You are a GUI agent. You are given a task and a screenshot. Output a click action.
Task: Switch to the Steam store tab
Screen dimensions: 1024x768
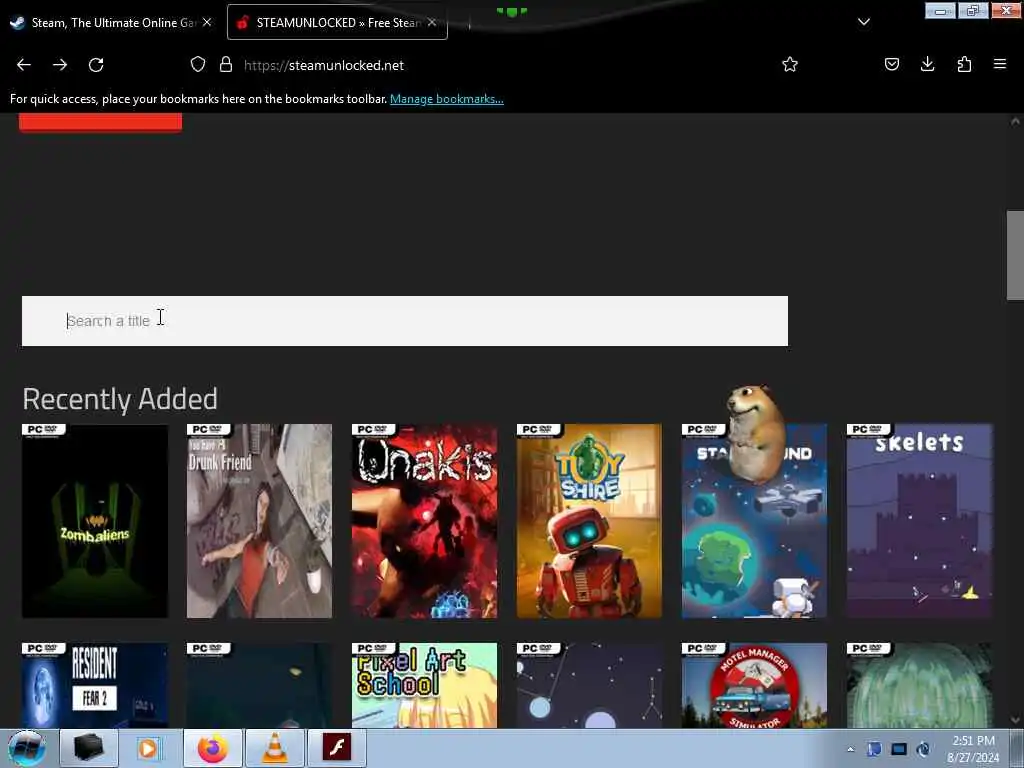(x=104, y=23)
